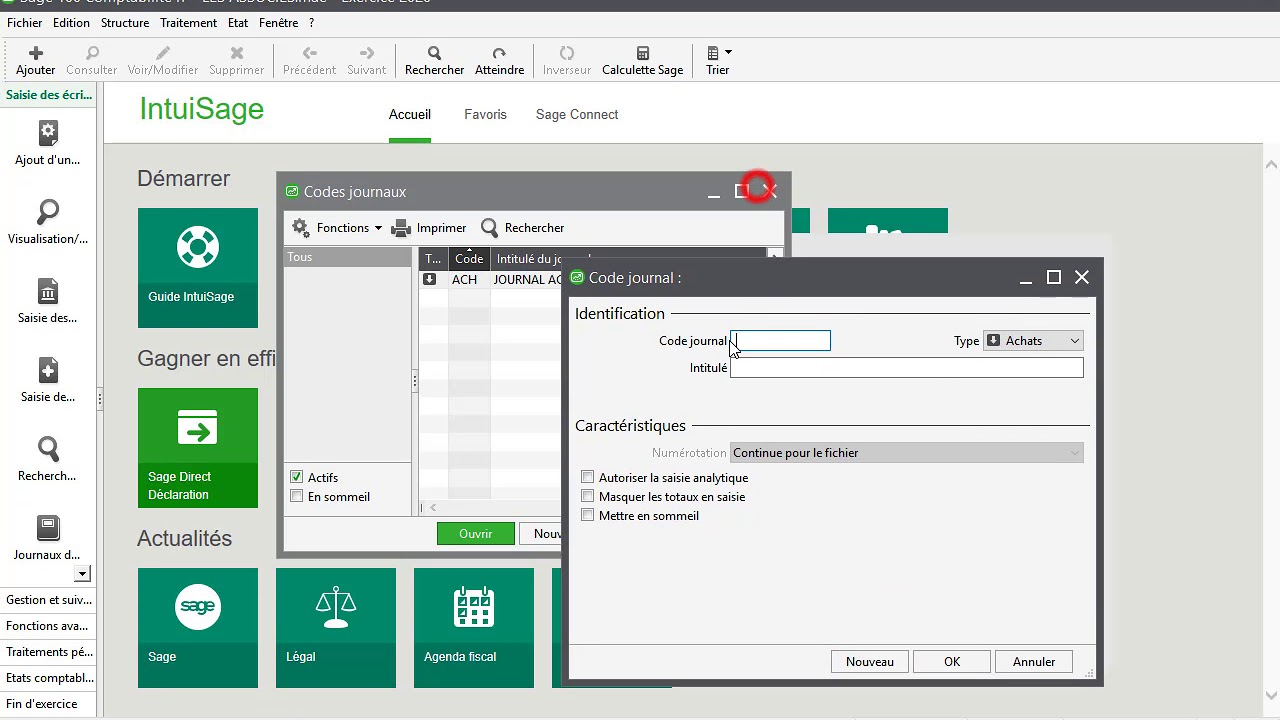Image resolution: width=1280 pixels, height=720 pixels.
Task: Click Nouveau in Code journal dialog
Action: pyautogui.click(x=870, y=662)
